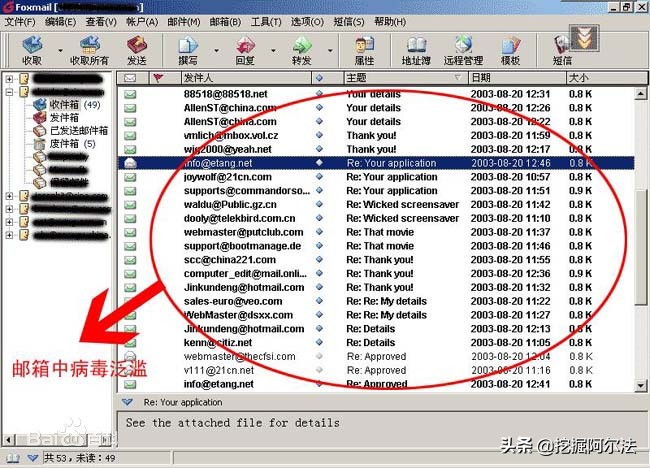Select mail from vmlich@mbox.vol.cz
Viewport: 650px width, 468px height.
pos(375,136)
